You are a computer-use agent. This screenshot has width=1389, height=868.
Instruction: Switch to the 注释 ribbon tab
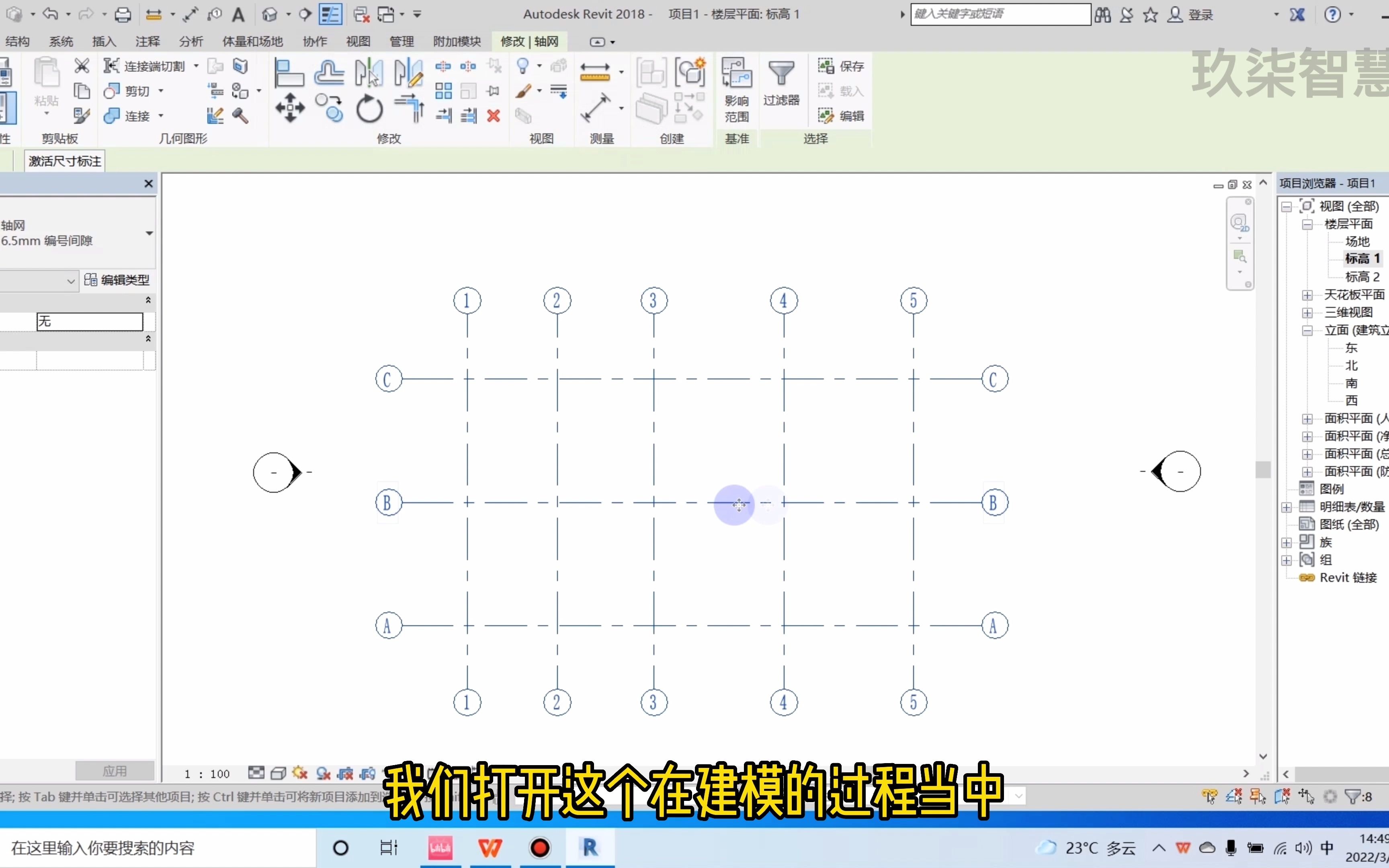coord(148,41)
